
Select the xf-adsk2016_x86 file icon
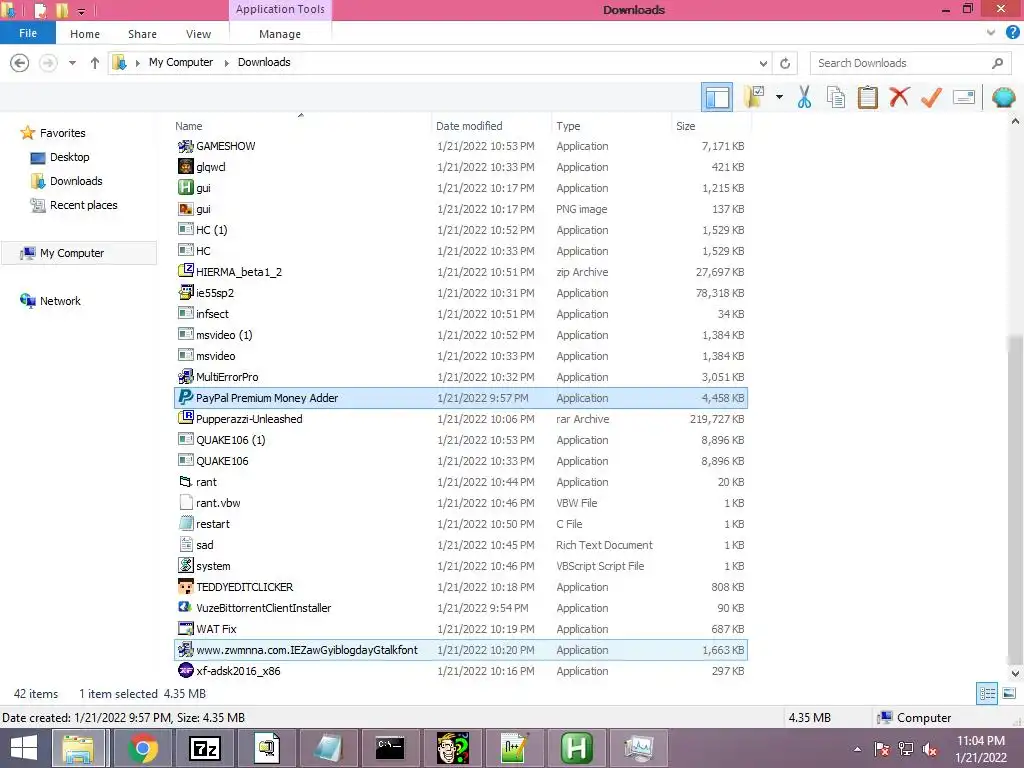pyautogui.click(x=185, y=671)
